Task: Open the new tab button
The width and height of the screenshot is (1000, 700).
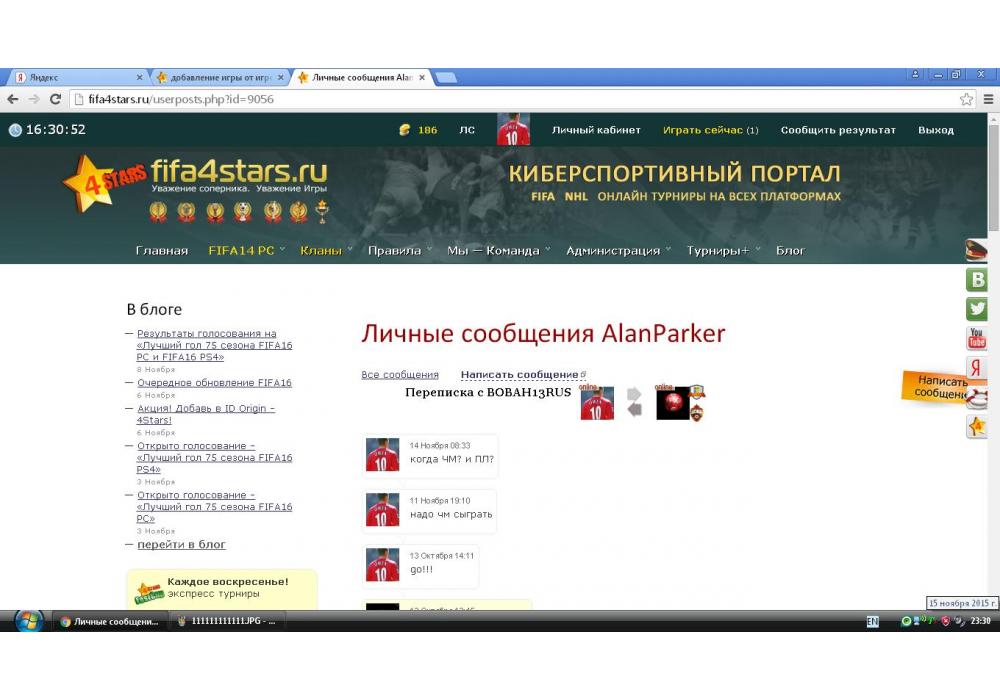Action: coord(446,78)
